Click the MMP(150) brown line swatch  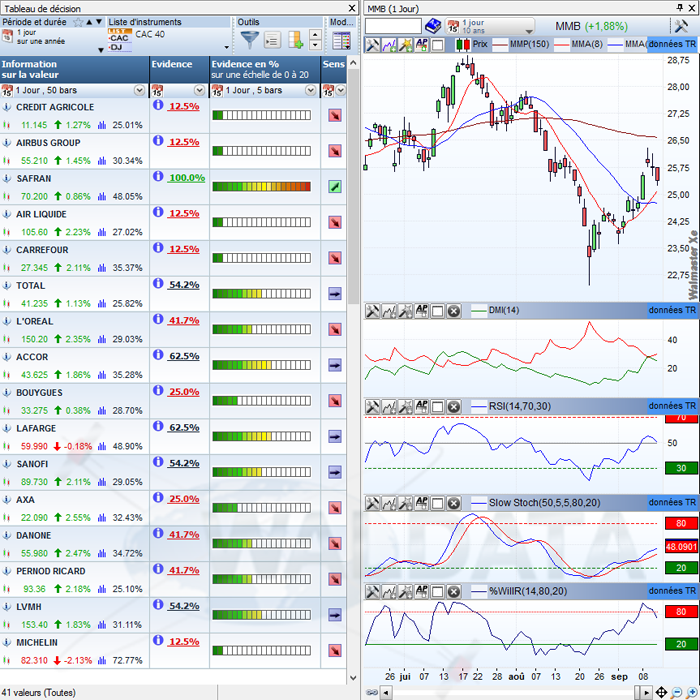pyautogui.click(x=500, y=45)
